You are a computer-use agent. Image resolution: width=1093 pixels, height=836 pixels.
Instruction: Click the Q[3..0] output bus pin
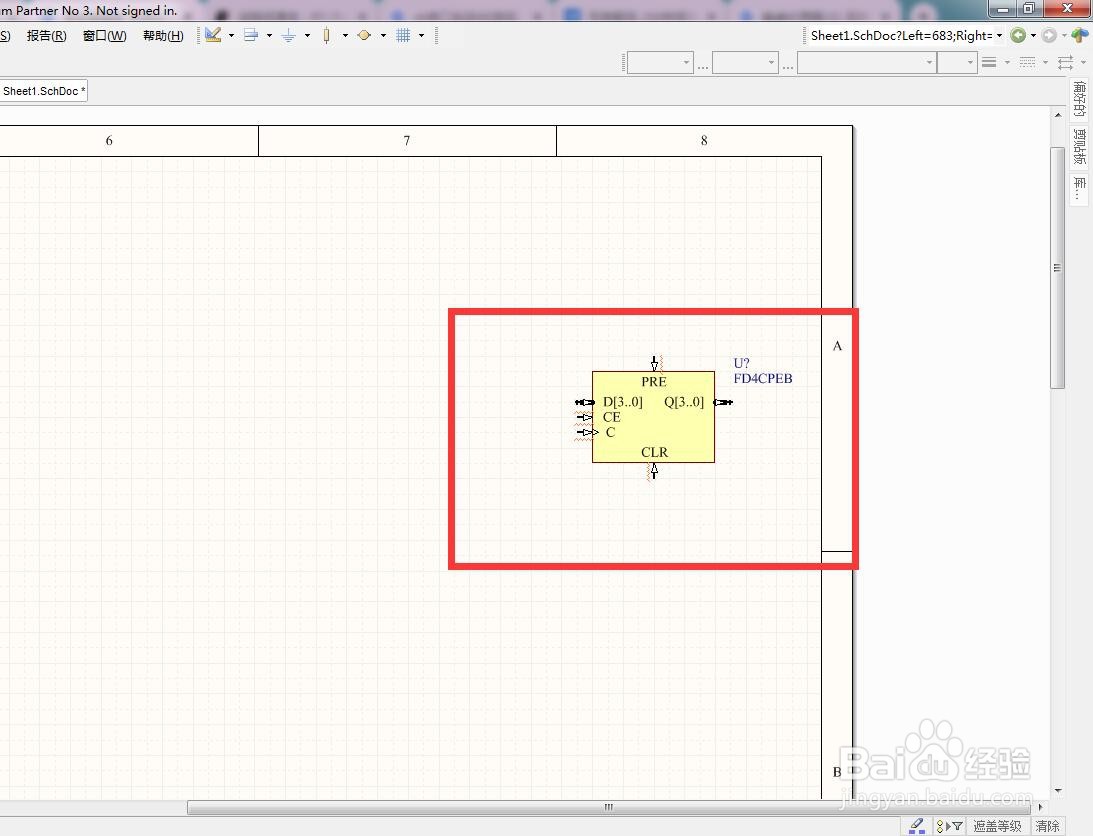(x=724, y=402)
